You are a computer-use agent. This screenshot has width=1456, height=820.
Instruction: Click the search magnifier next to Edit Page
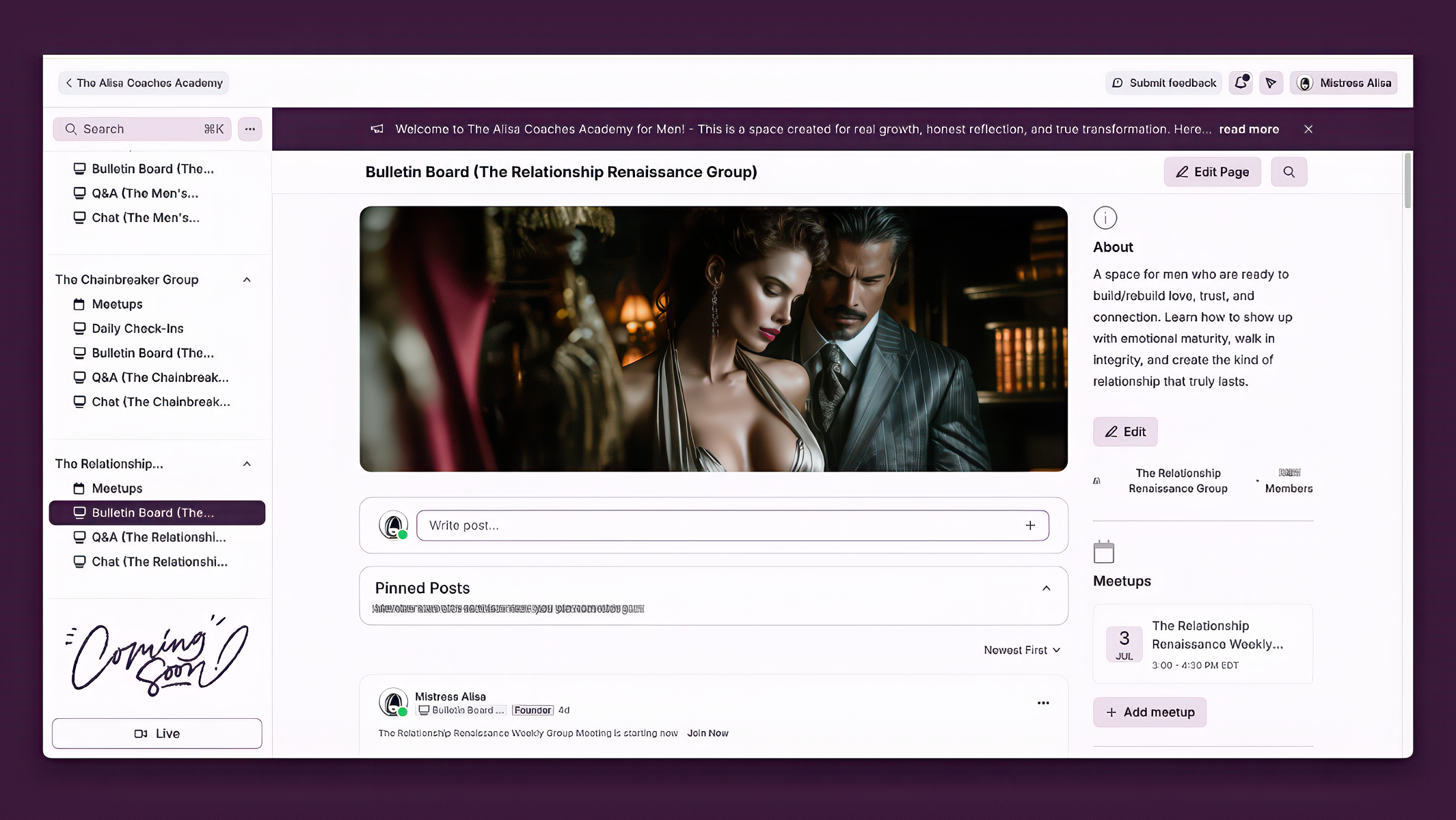pyautogui.click(x=1289, y=172)
